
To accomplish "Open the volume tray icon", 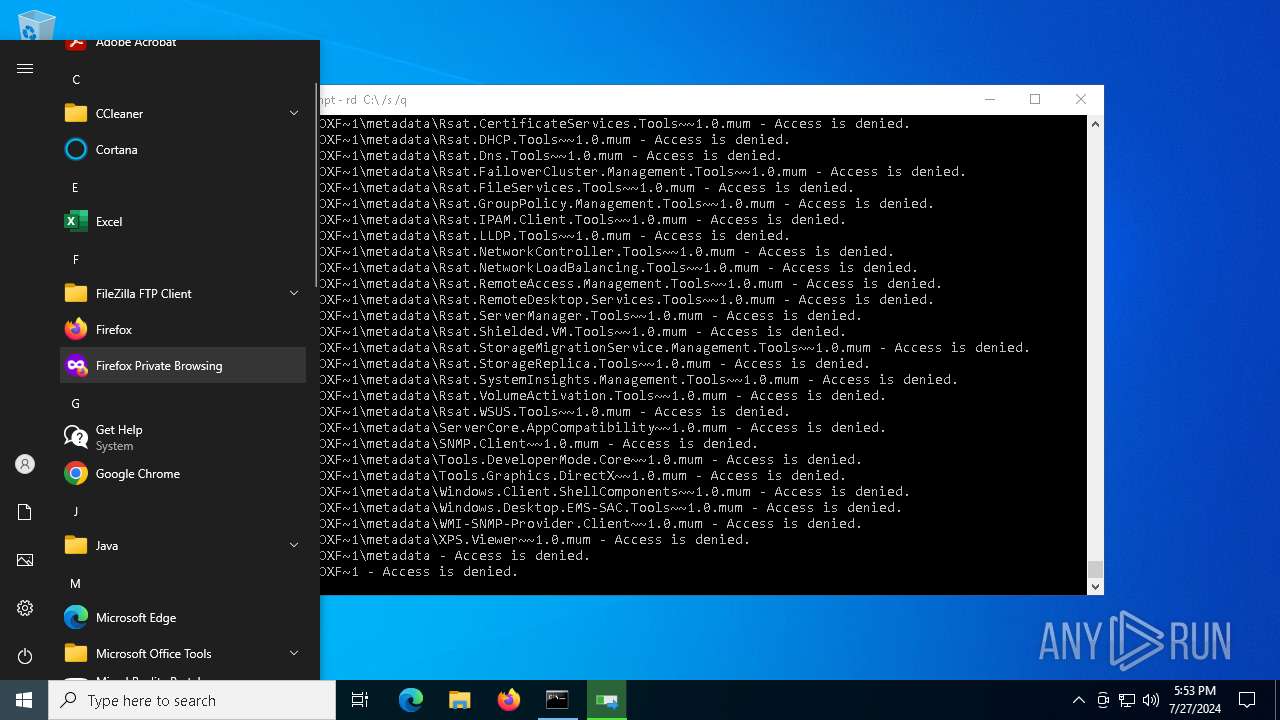I will [x=1151, y=700].
